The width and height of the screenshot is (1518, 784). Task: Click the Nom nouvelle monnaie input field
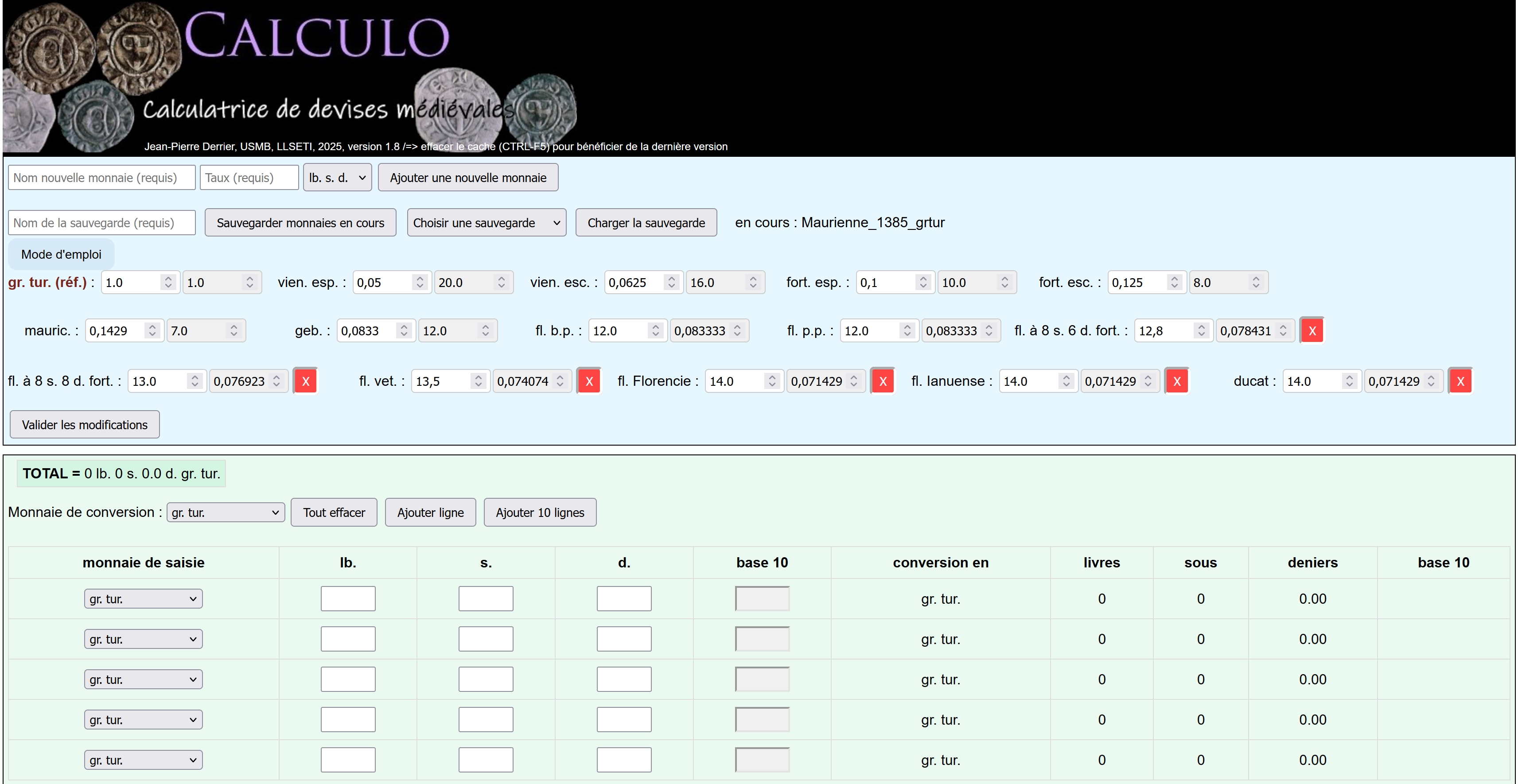101,177
